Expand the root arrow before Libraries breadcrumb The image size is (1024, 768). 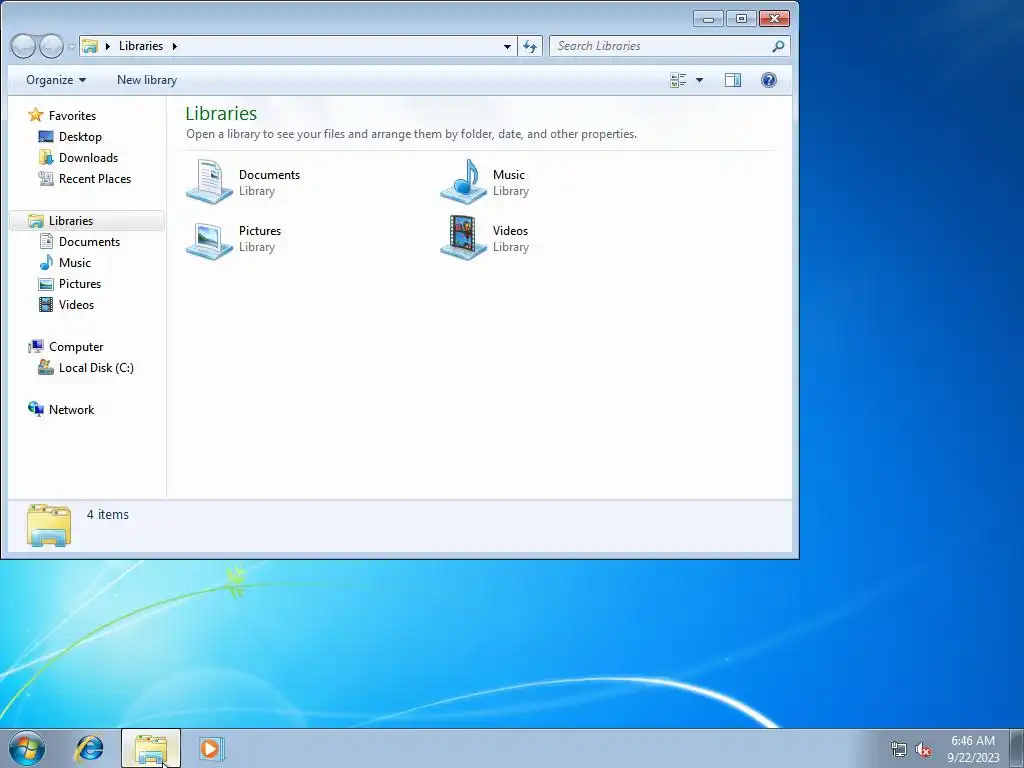108,46
